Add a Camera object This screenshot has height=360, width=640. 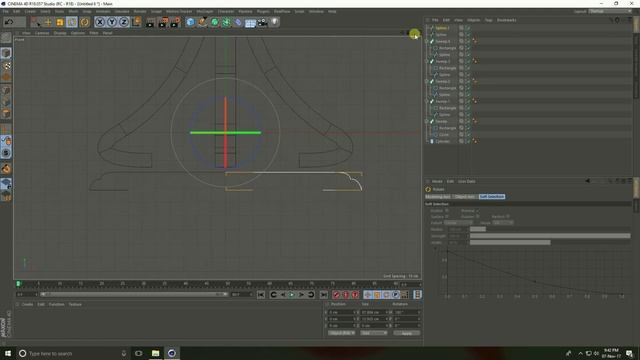coord(262,22)
